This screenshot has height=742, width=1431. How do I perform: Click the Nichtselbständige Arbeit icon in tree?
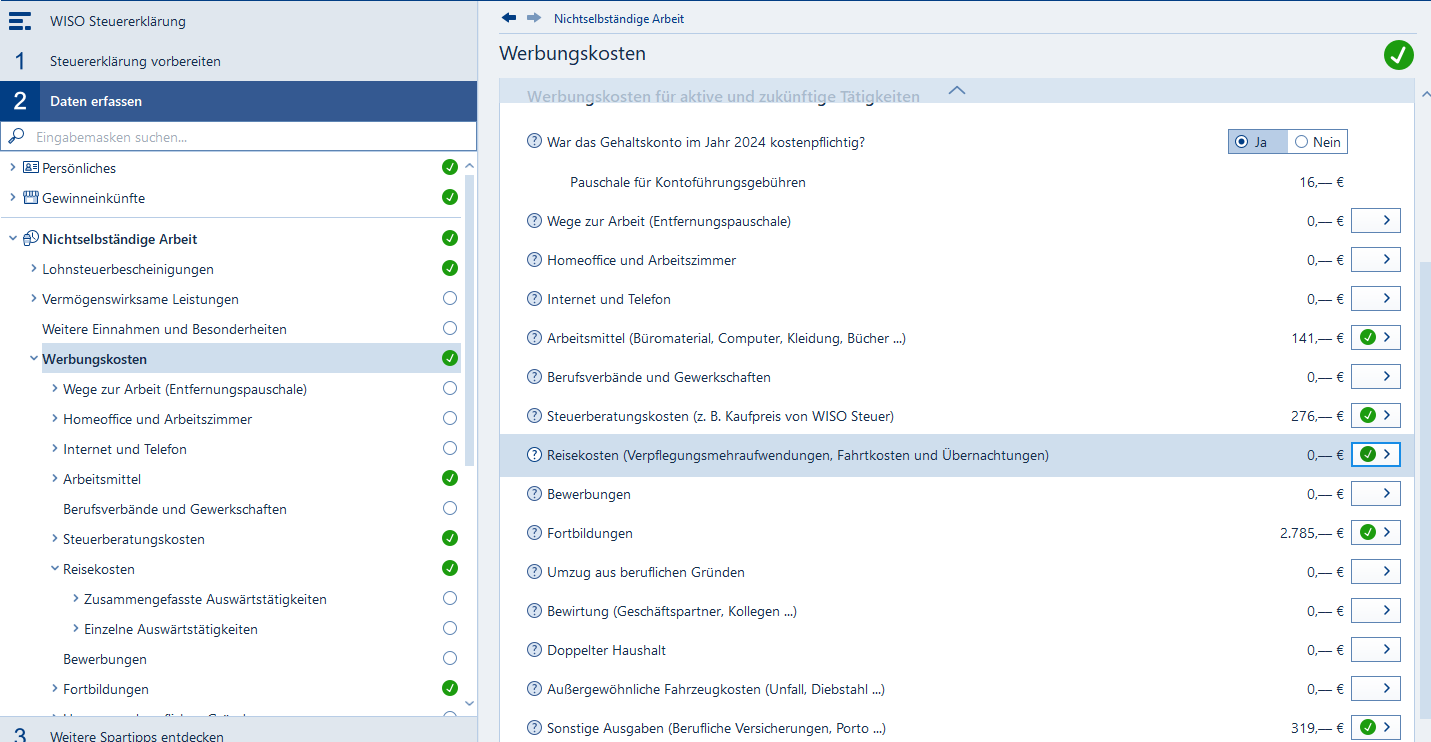coord(30,239)
